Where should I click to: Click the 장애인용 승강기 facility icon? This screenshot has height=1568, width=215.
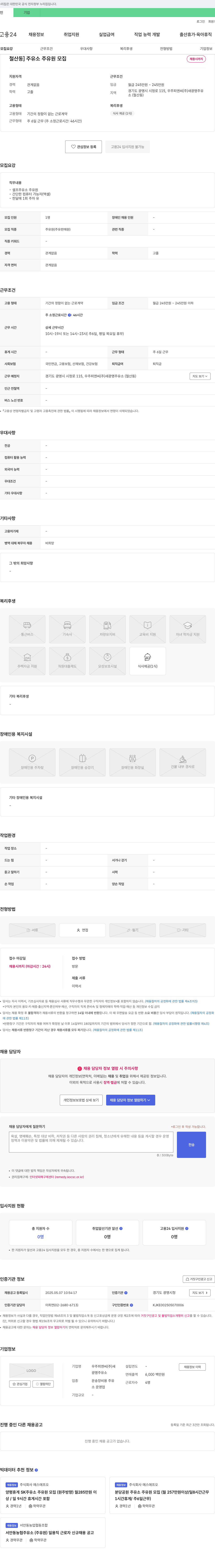coord(82,762)
